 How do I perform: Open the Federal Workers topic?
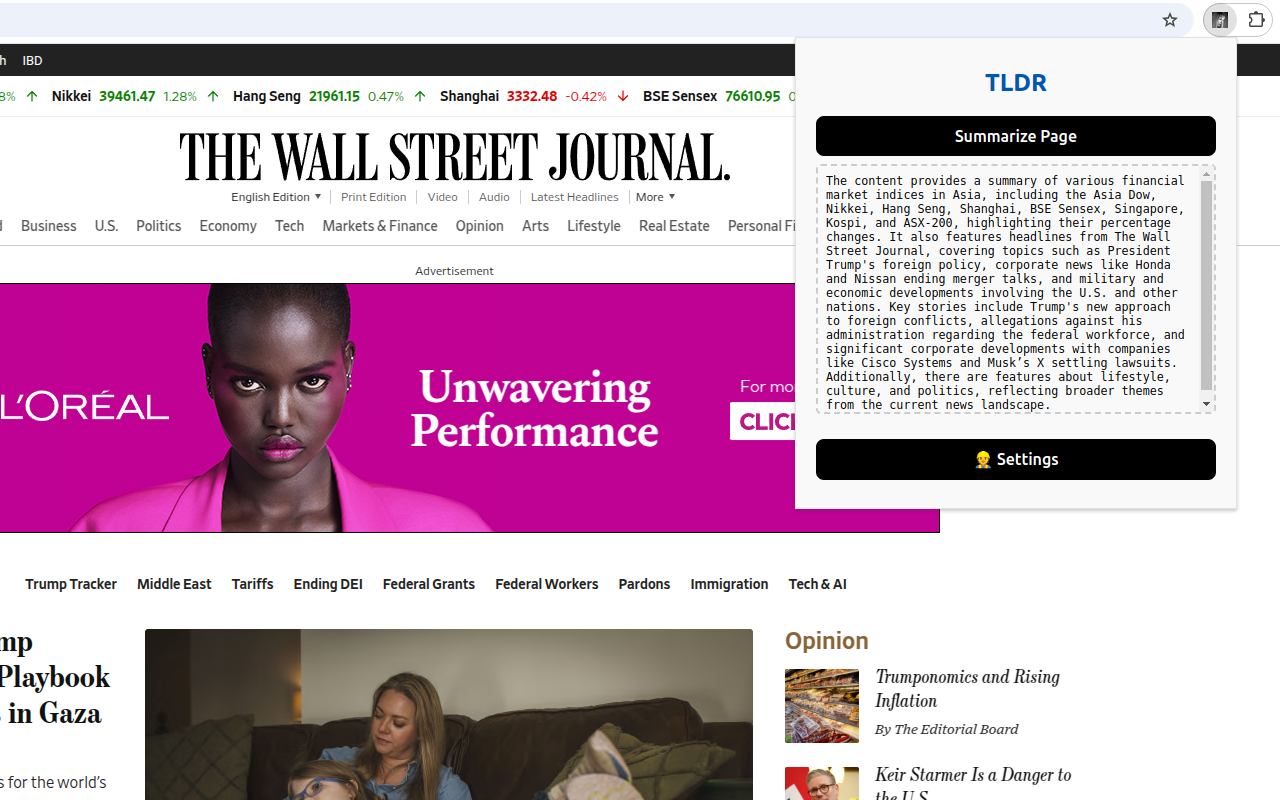pos(547,584)
